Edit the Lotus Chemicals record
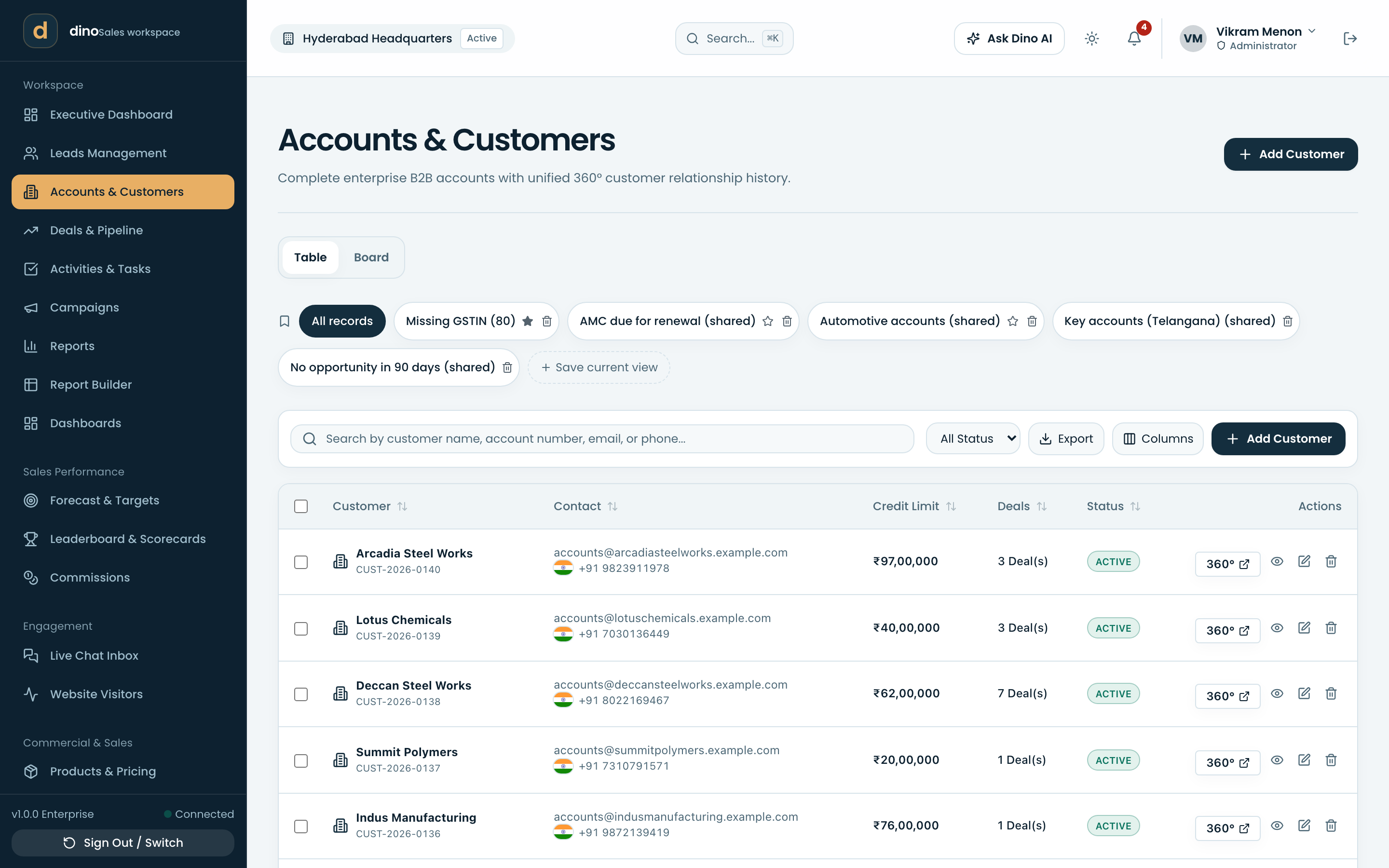1389x868 pixels. (x=1304, y=628)
